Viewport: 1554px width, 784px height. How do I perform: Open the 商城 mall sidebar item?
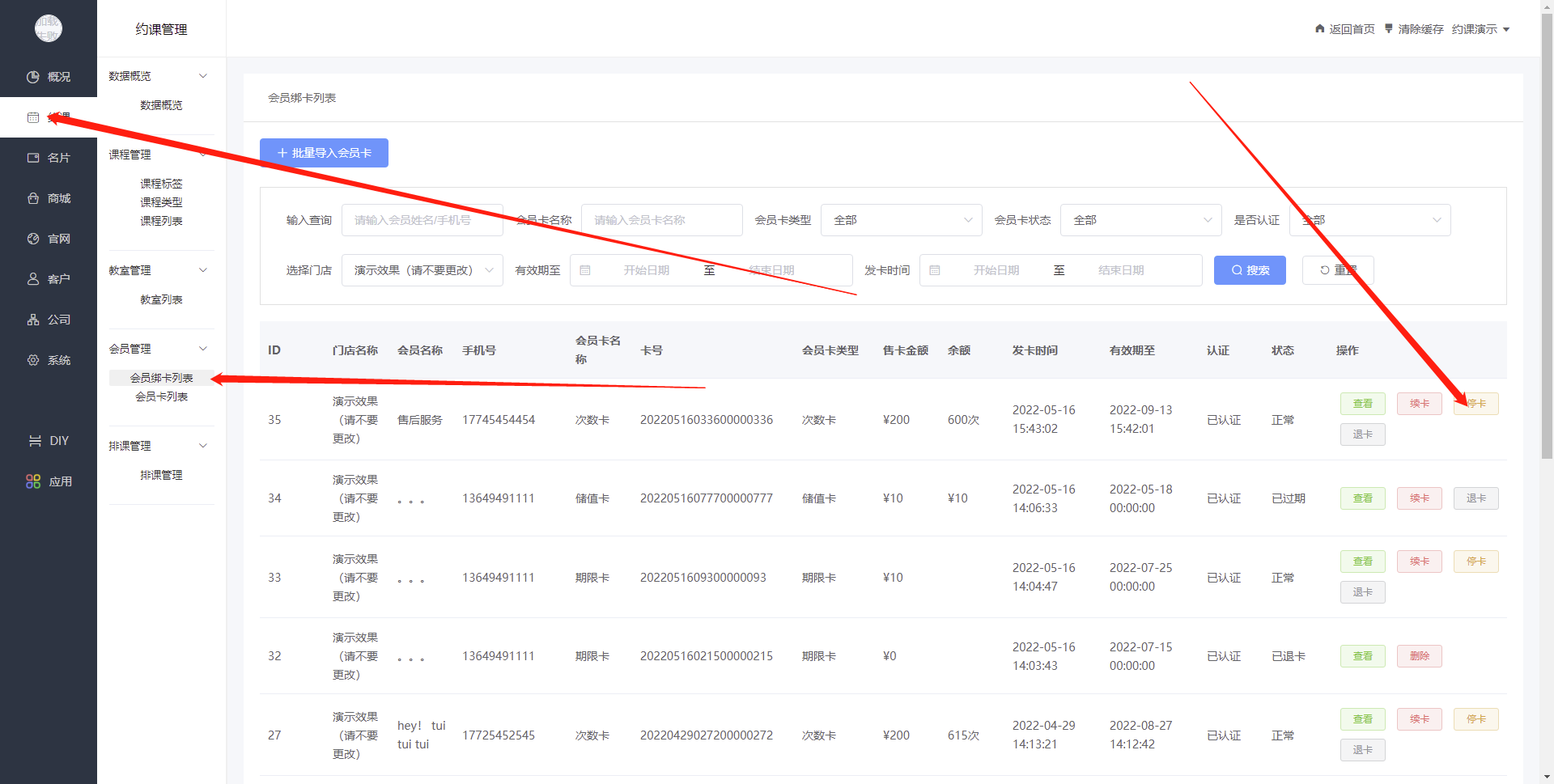49,198
